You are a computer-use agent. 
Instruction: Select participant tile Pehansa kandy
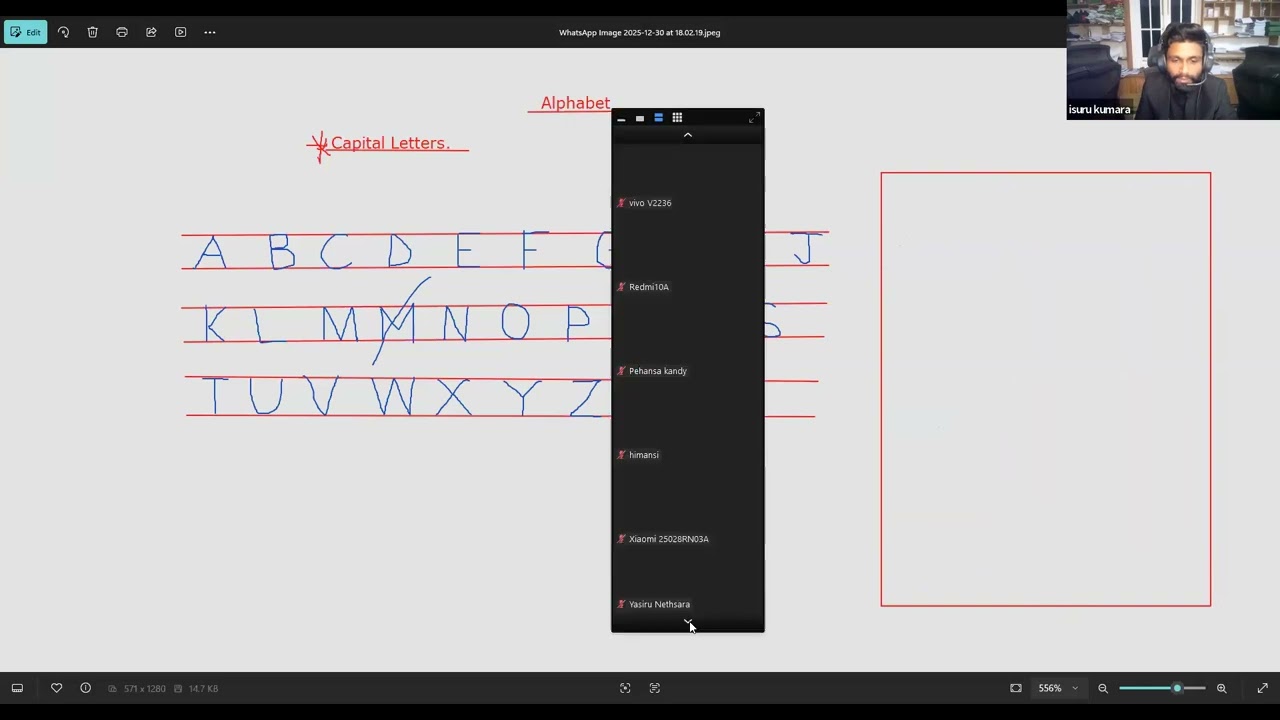(x=688, y=339)
